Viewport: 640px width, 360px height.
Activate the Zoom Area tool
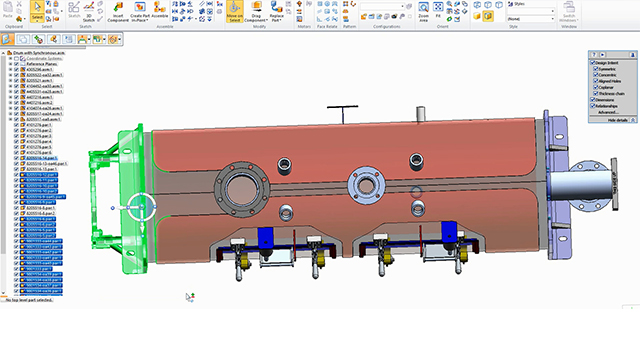click(423, 12)
